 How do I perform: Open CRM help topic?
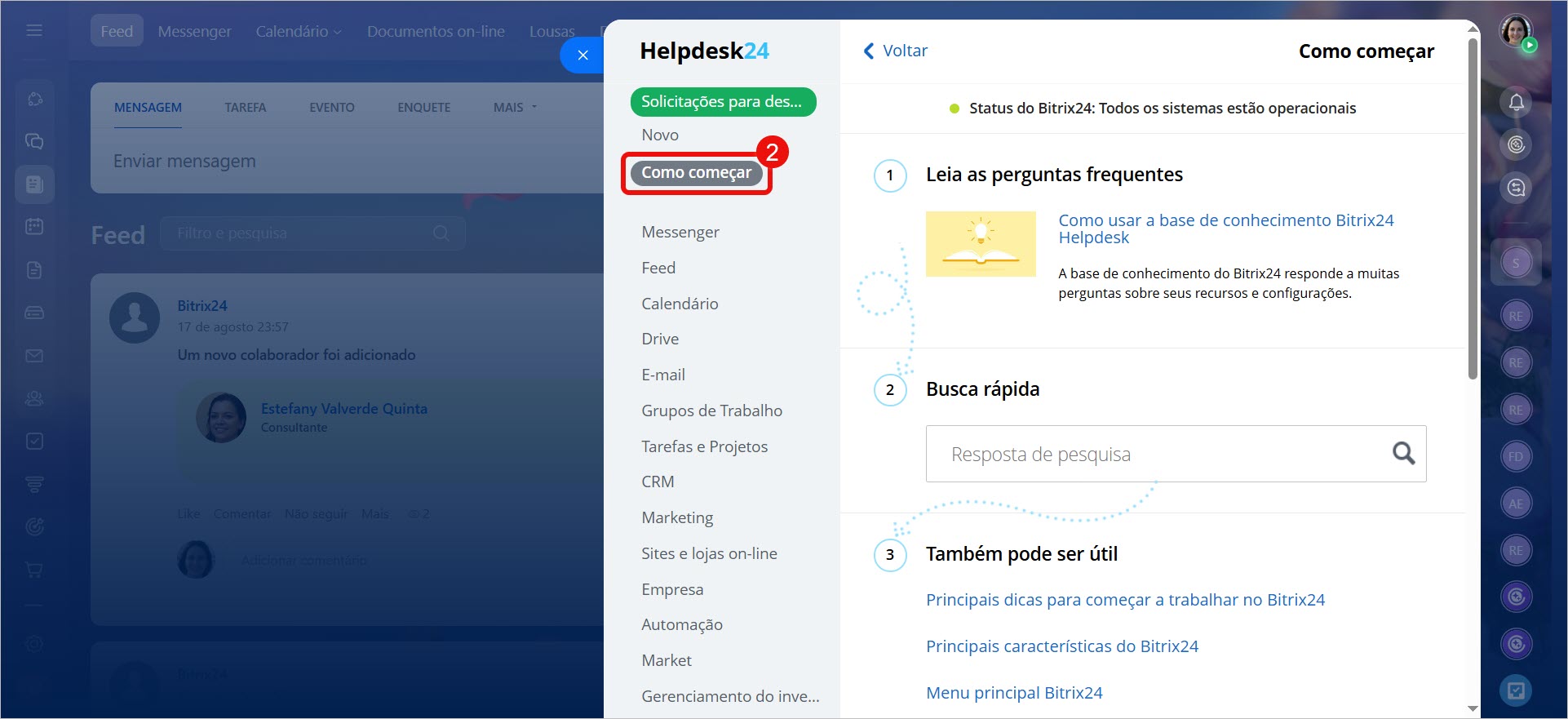658,482
